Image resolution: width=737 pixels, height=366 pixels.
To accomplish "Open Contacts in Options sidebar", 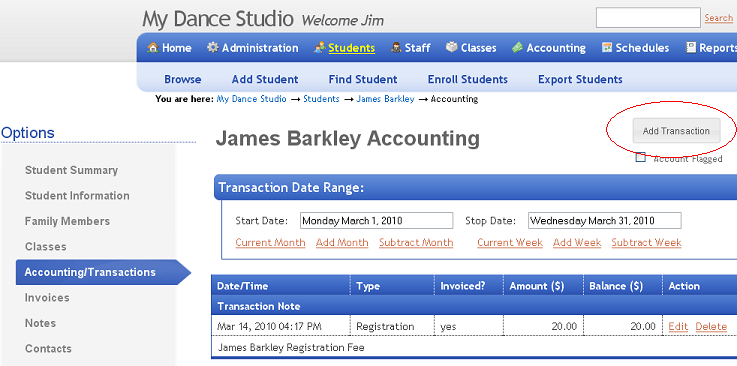I will (x=48, y=349).
